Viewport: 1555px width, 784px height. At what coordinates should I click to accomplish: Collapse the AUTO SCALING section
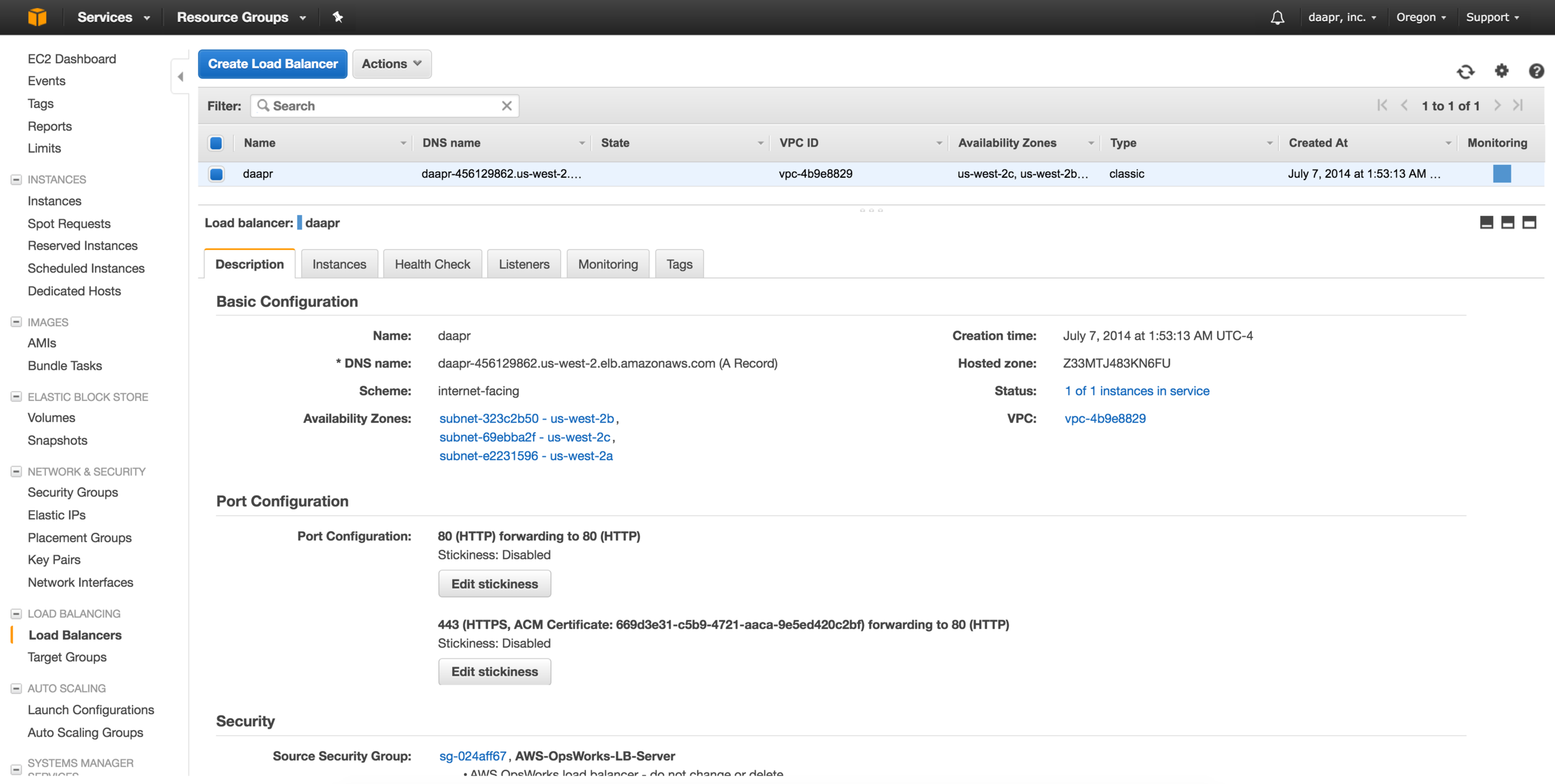(x=16, y=688)
